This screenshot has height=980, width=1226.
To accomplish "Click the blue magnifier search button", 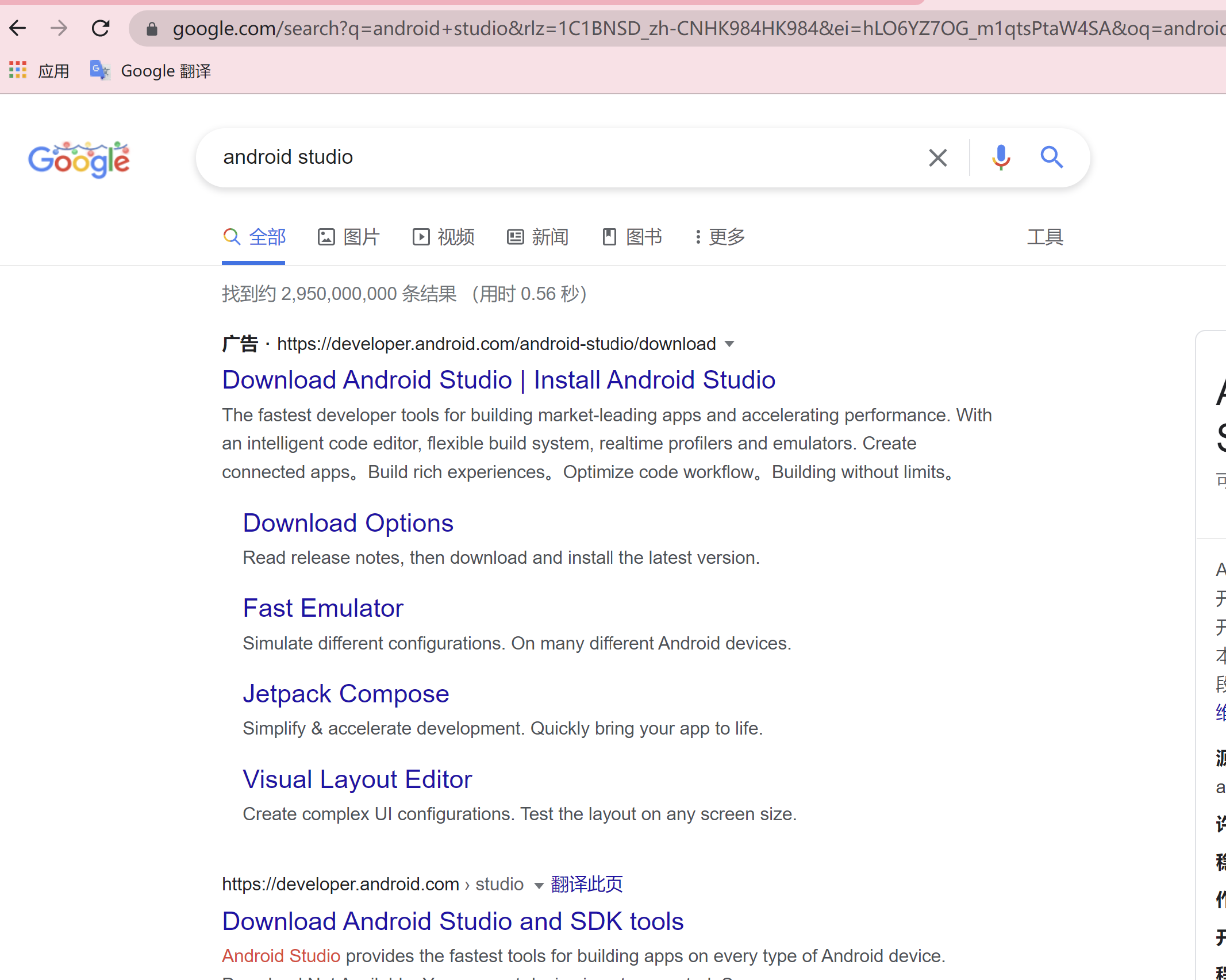I will [1051, 157].
